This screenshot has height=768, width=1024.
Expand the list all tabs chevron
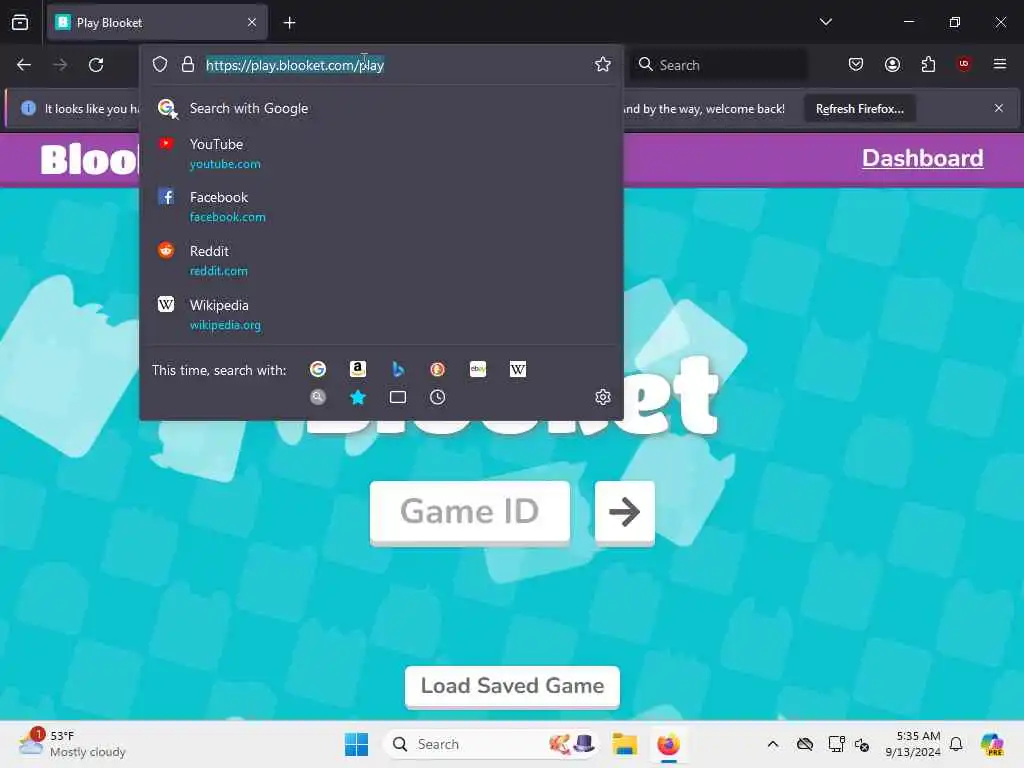[825, 22]
